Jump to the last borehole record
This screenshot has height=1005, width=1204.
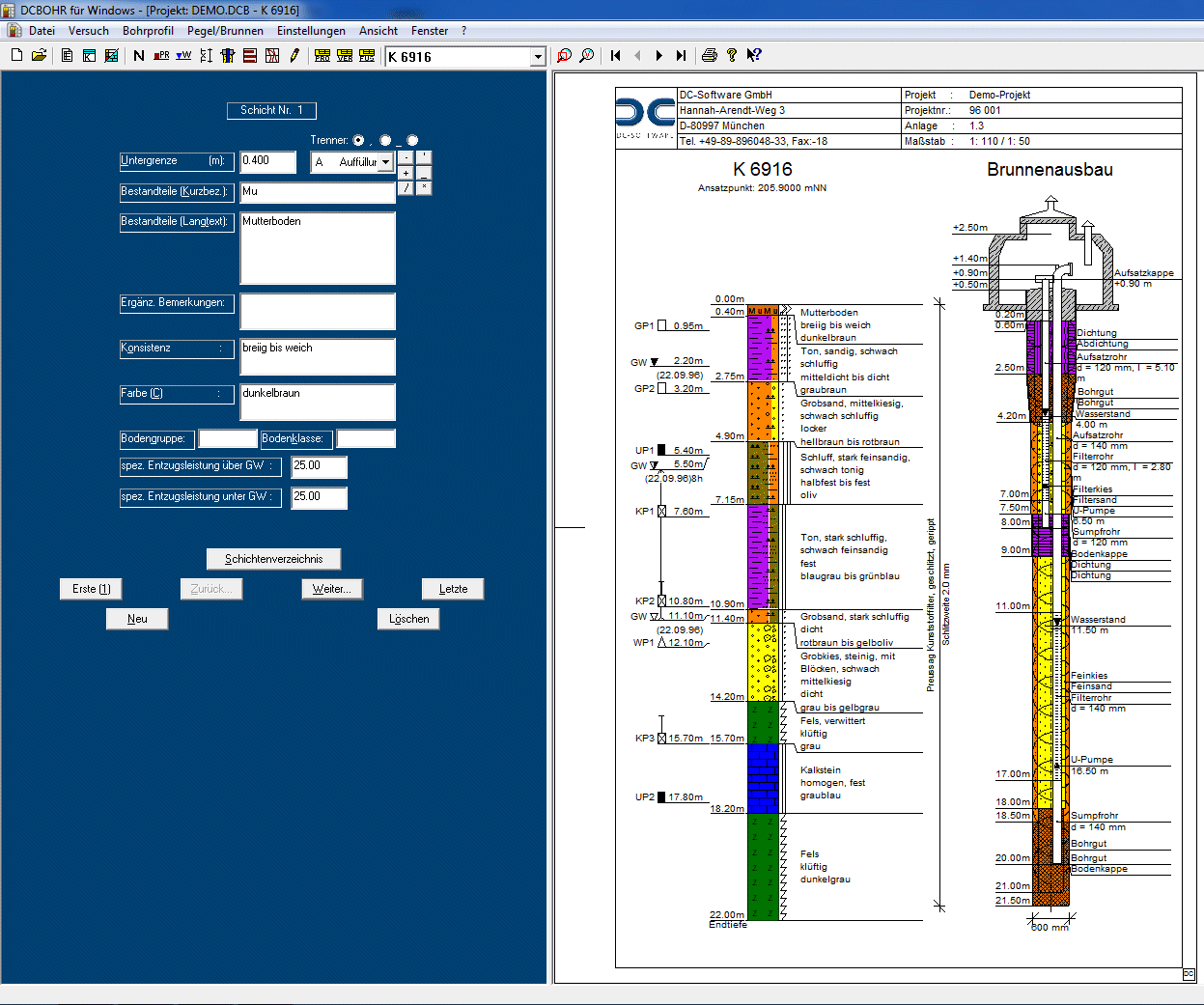pyautogui.click(x=682, y=56)
